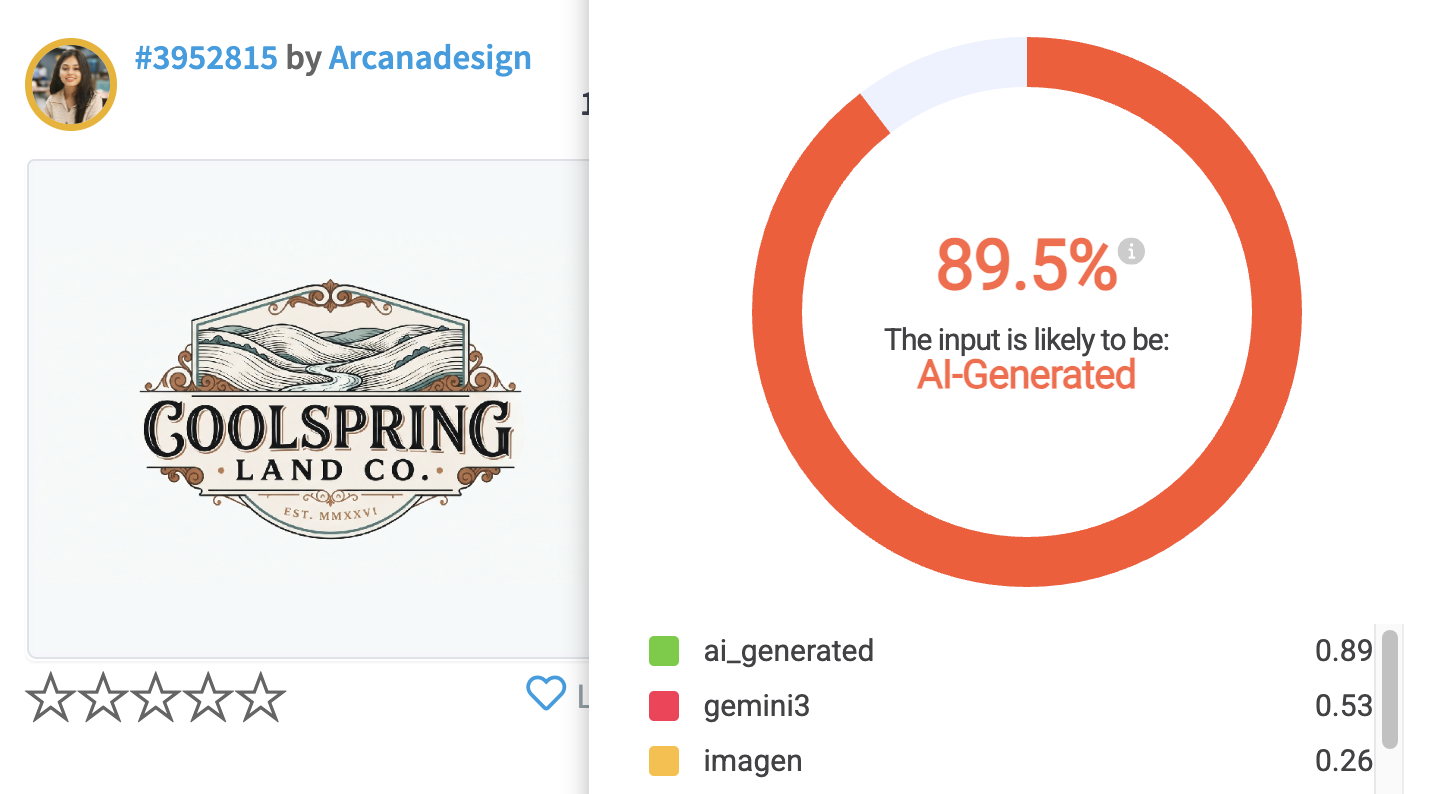Select the gemini3 legend label
Viewport: 1448px width, 794px height.
click(757, 707)
